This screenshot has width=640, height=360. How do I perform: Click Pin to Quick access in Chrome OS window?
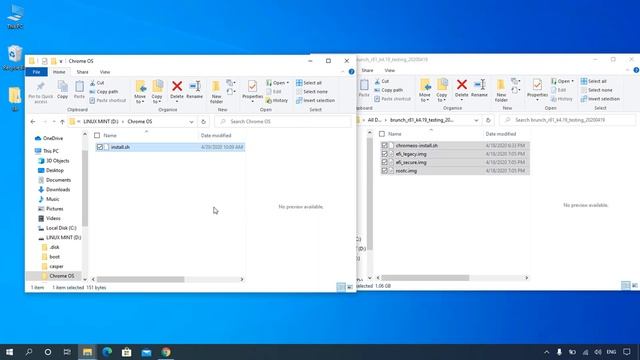[40, 91]
